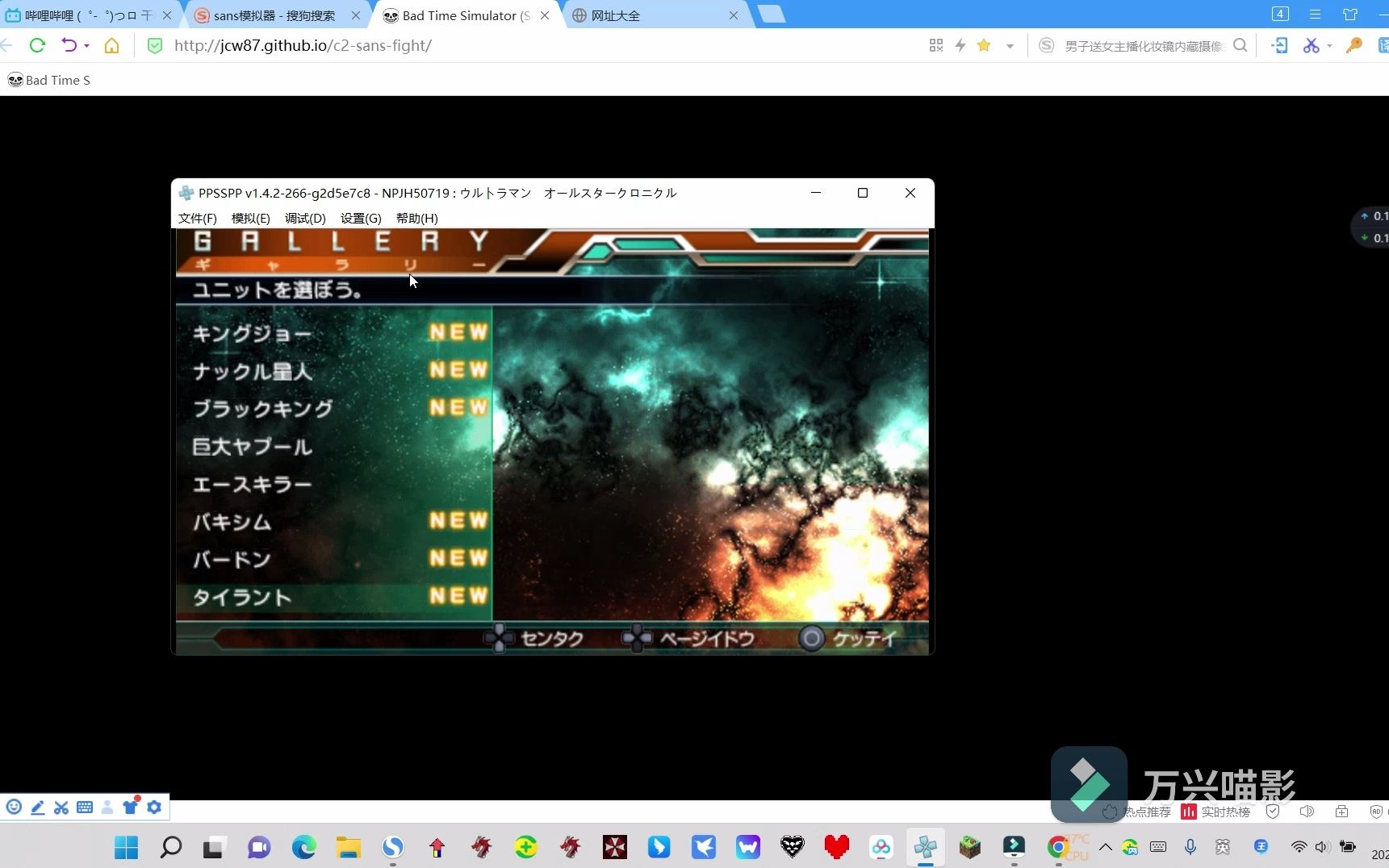This screenshot has width=1389, height=868.
Task: Open Windows taskbar search
Action: click(170, 847)
